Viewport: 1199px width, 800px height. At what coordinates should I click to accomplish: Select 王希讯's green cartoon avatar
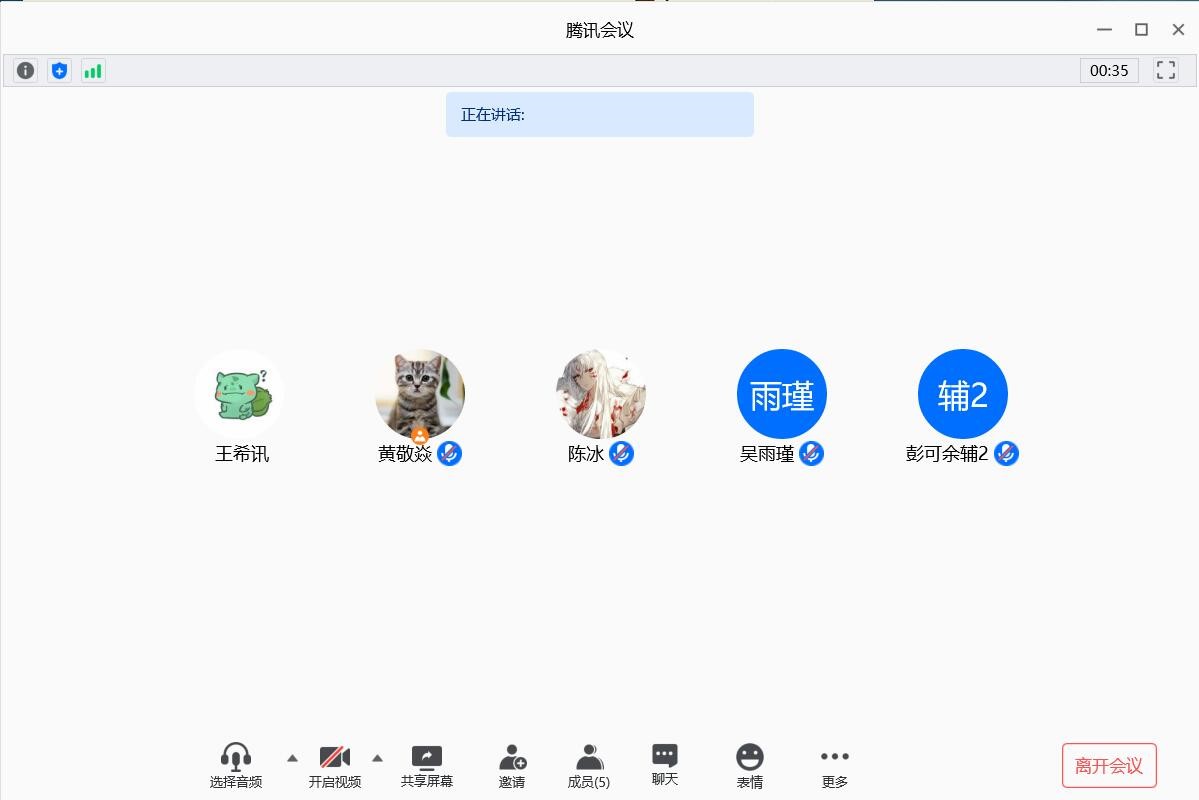pyautogui.click(x=239, y=394)
